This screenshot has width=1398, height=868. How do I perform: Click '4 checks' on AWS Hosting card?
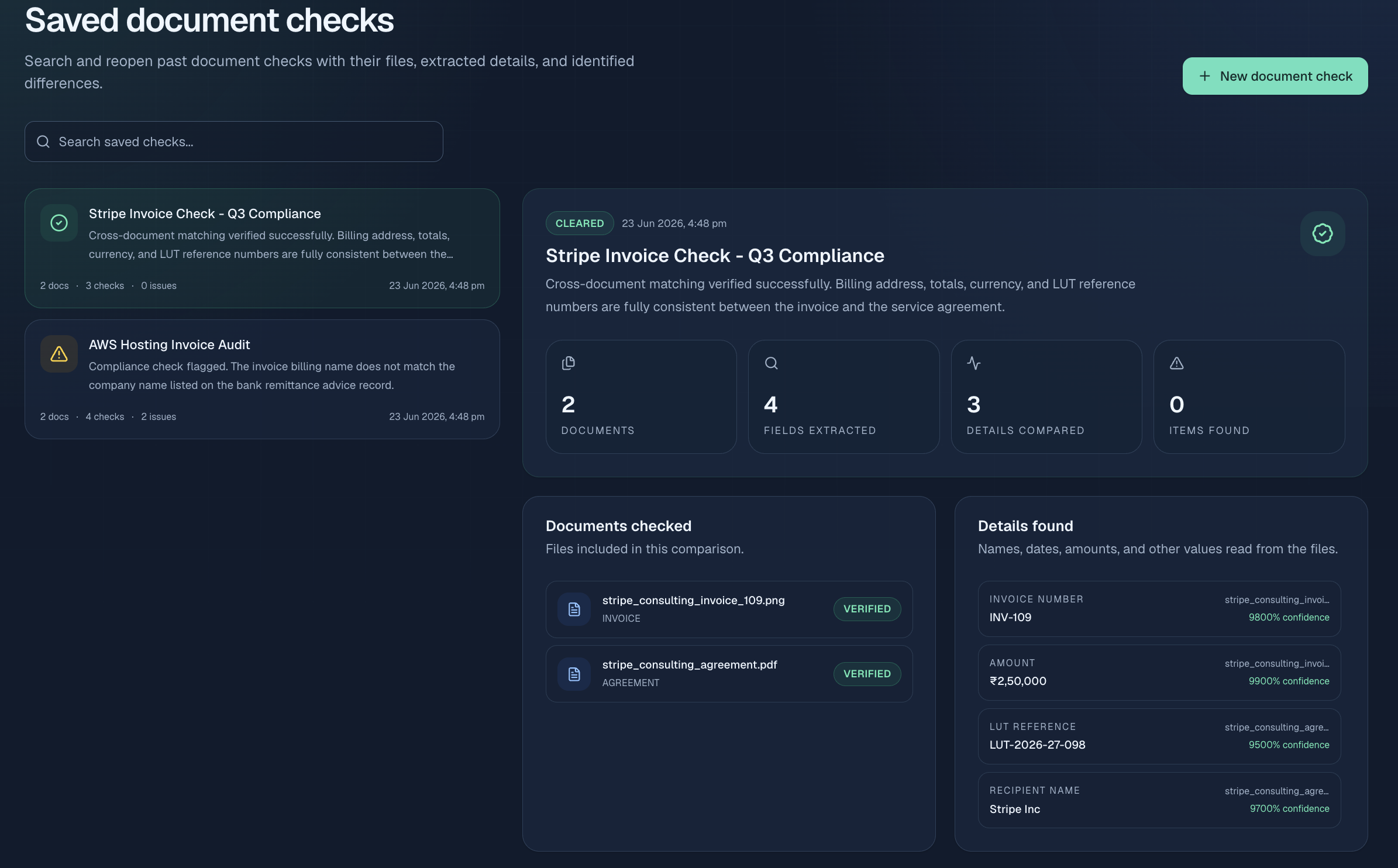coord(105,416)
